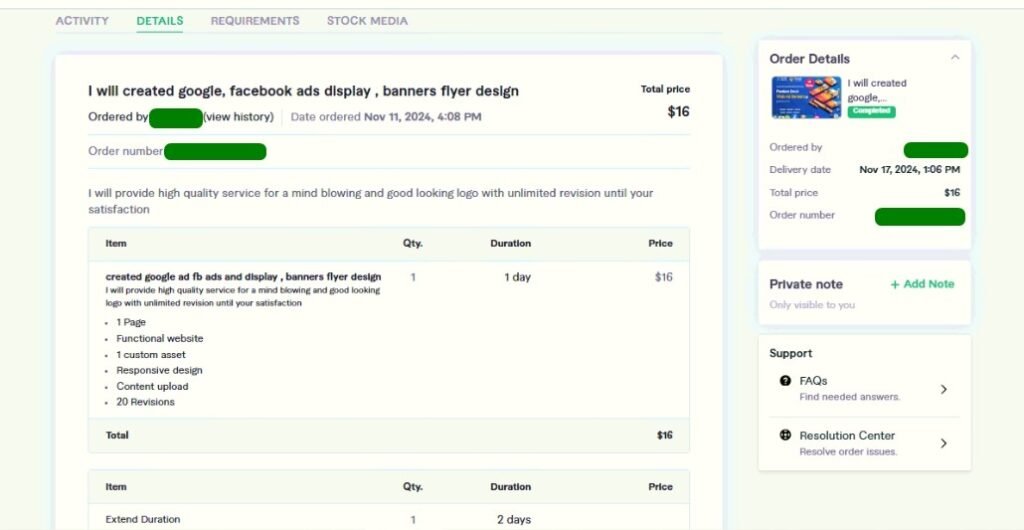Open the Activity tab
This screenshot has height=530, width=1024.
[82, 21]
